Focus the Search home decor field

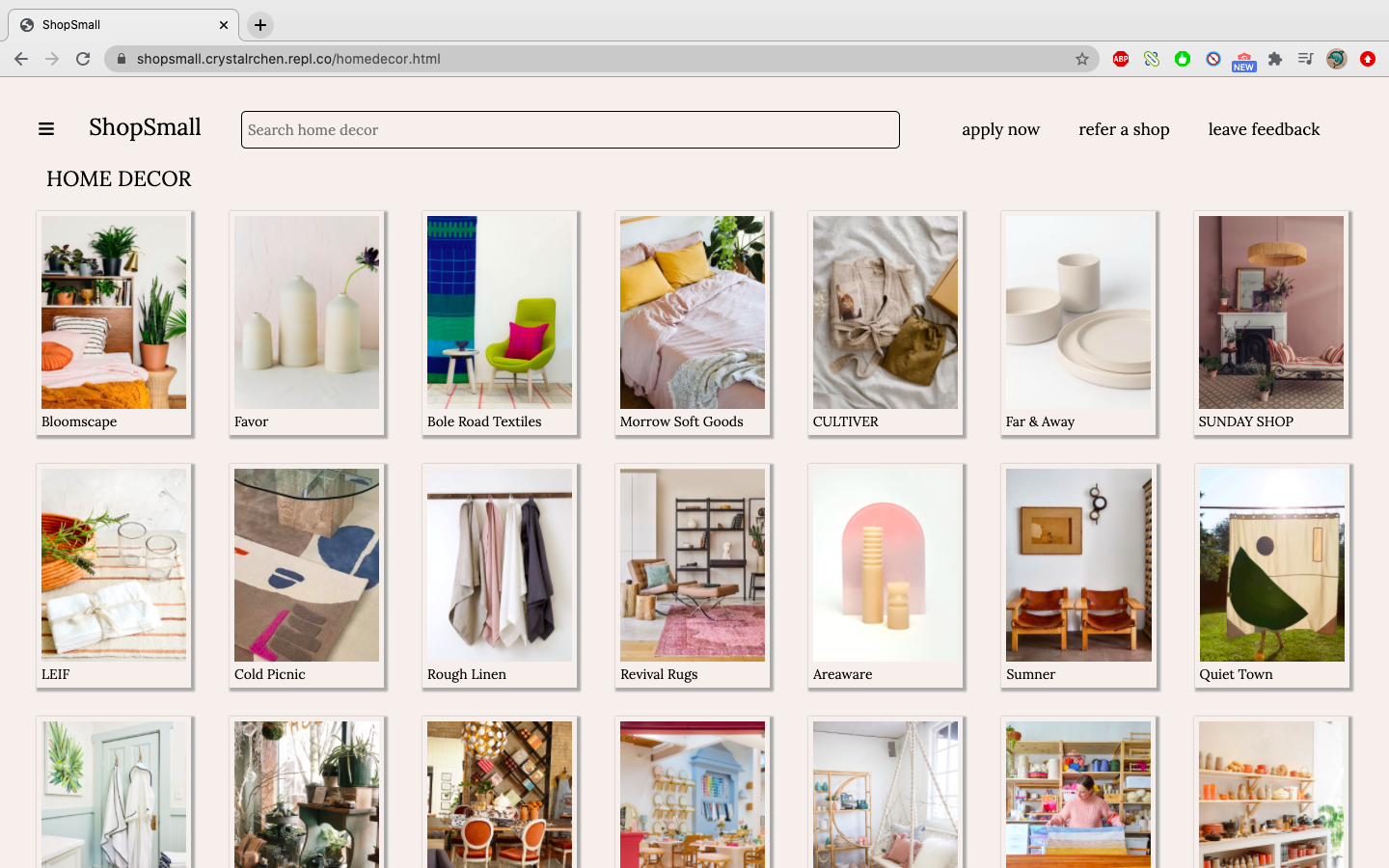570,130
